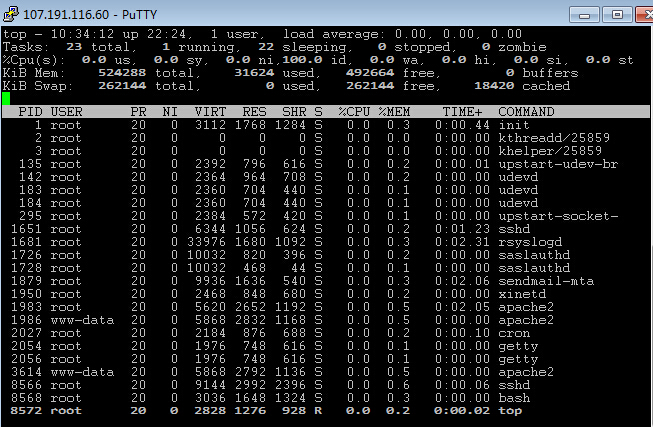Viewport: 653px width, 427px height.
Task: Click the PID column header
Action: pyautogui.click(x=30, y=112)
